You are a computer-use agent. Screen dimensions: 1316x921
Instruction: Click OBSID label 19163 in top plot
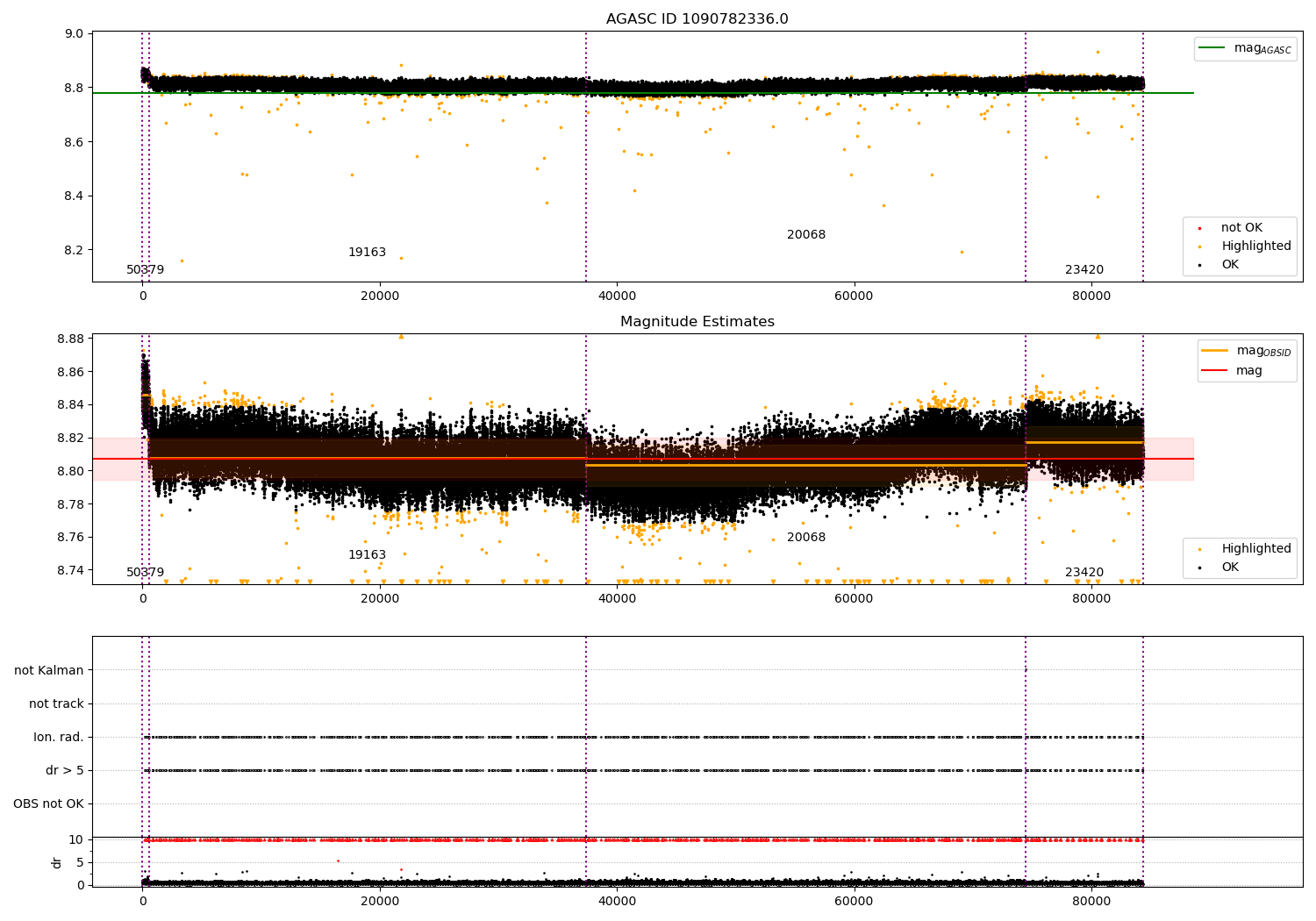coord(367,253)
